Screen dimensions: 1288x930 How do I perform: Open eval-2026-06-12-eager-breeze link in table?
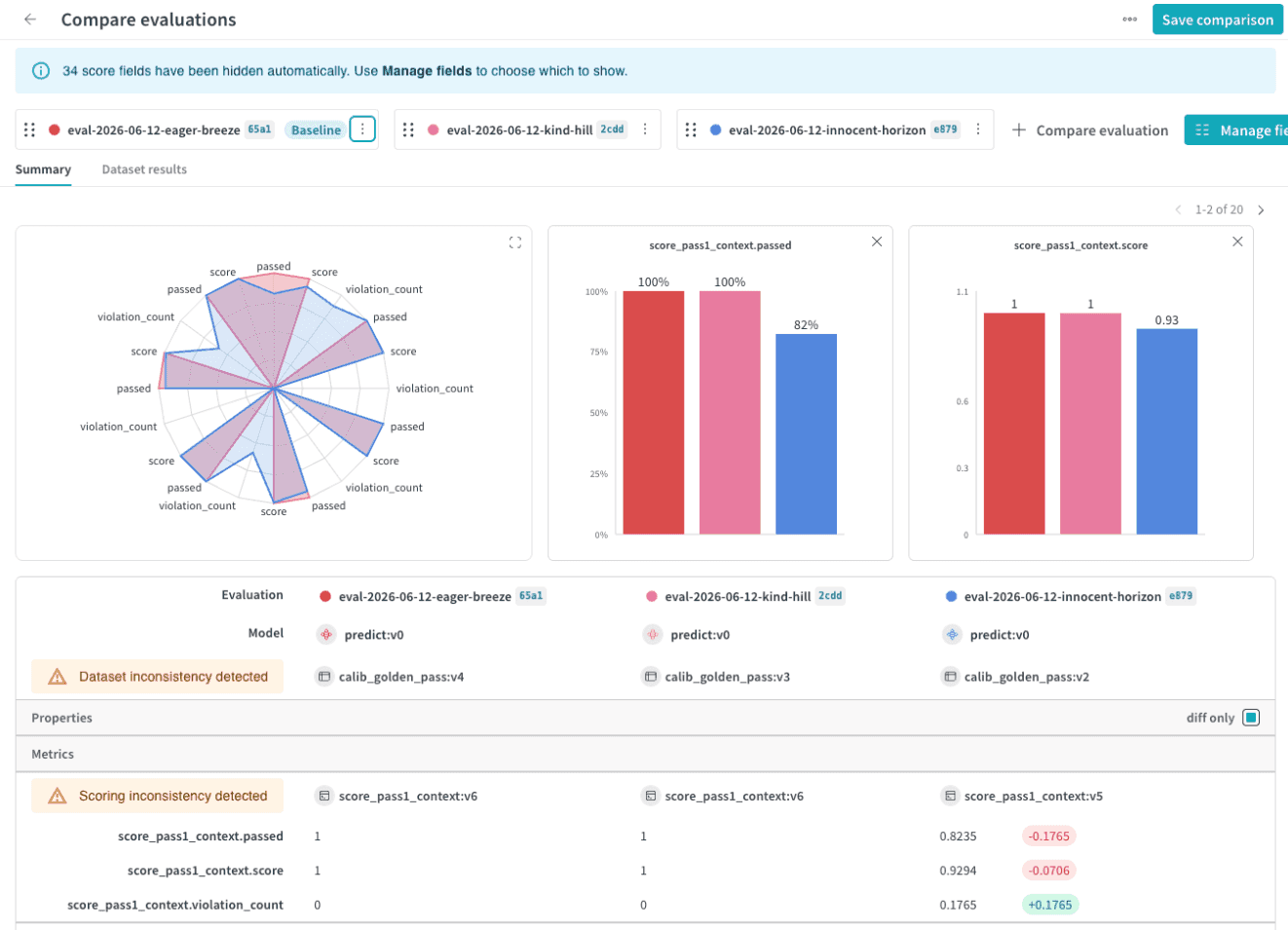[425, 596]
